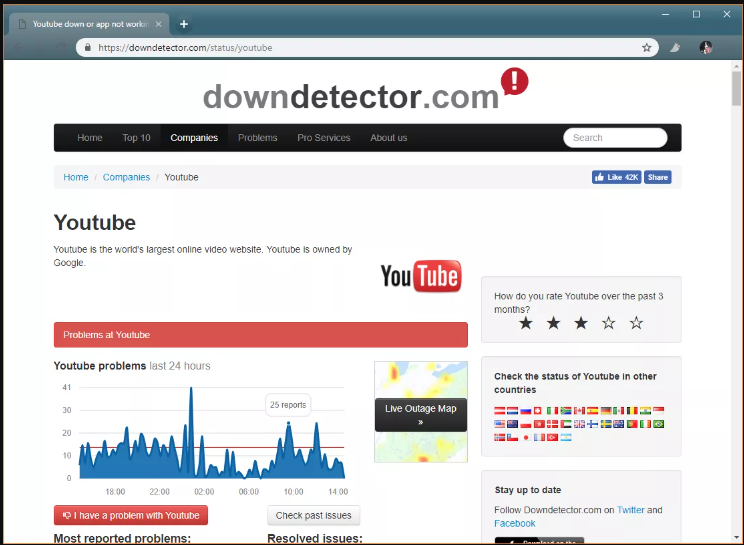744x545 pixels.
Task: Click the vertical page scrollbar thumb
Action: coord(736,88)
